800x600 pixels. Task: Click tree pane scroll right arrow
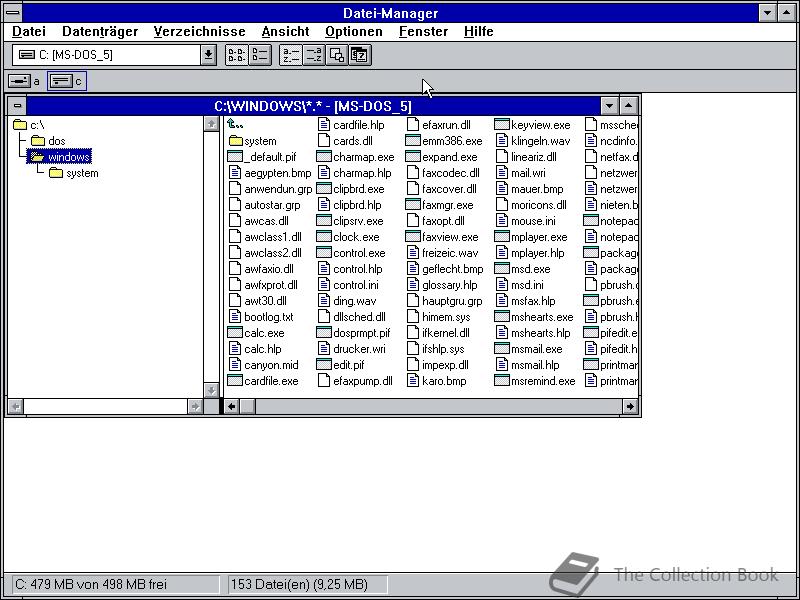point(195,407)
